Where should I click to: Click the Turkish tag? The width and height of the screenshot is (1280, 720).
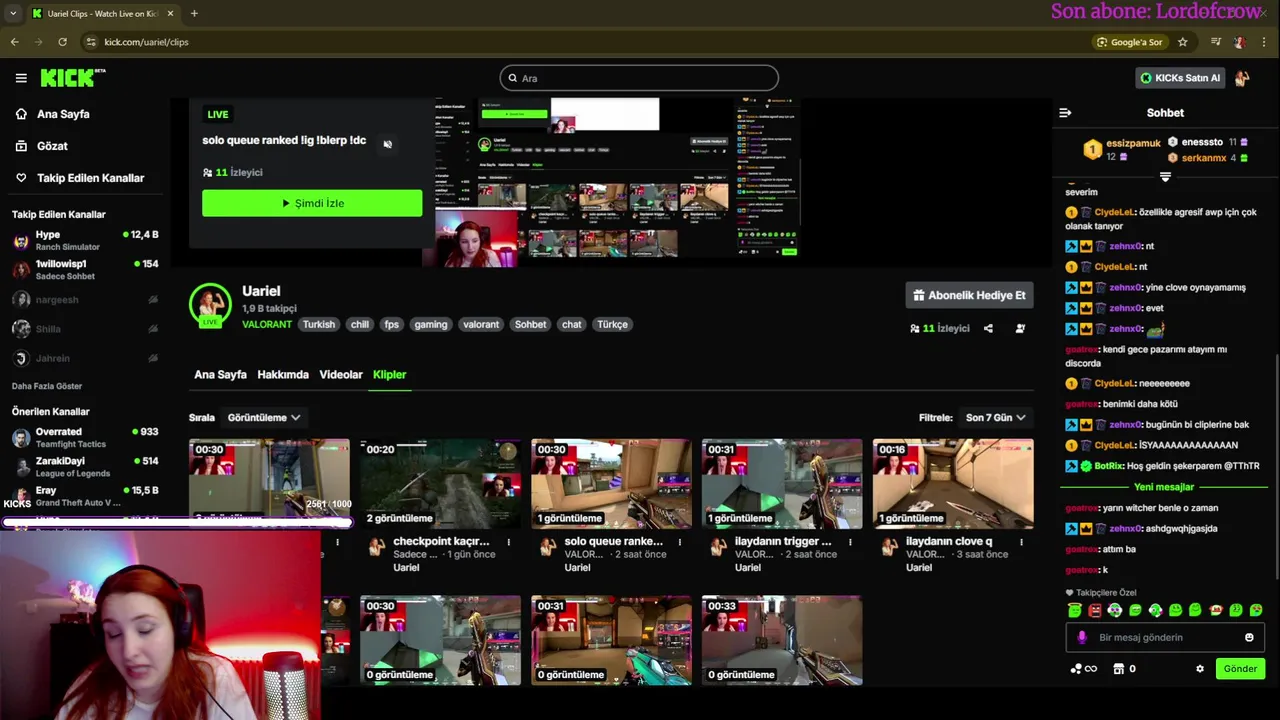coord(319,324)
